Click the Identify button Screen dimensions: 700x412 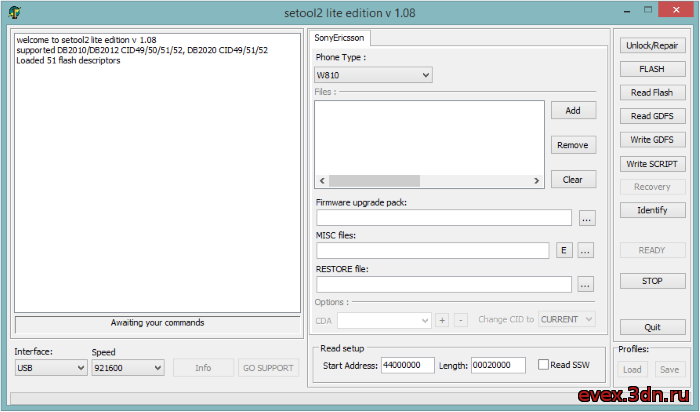coord(652,210)
